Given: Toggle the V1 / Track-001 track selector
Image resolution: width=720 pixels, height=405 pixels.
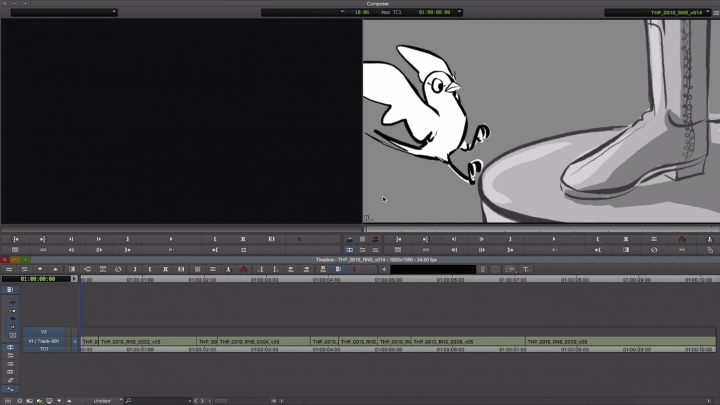Looking at the screenshot, I should [43, 341].
